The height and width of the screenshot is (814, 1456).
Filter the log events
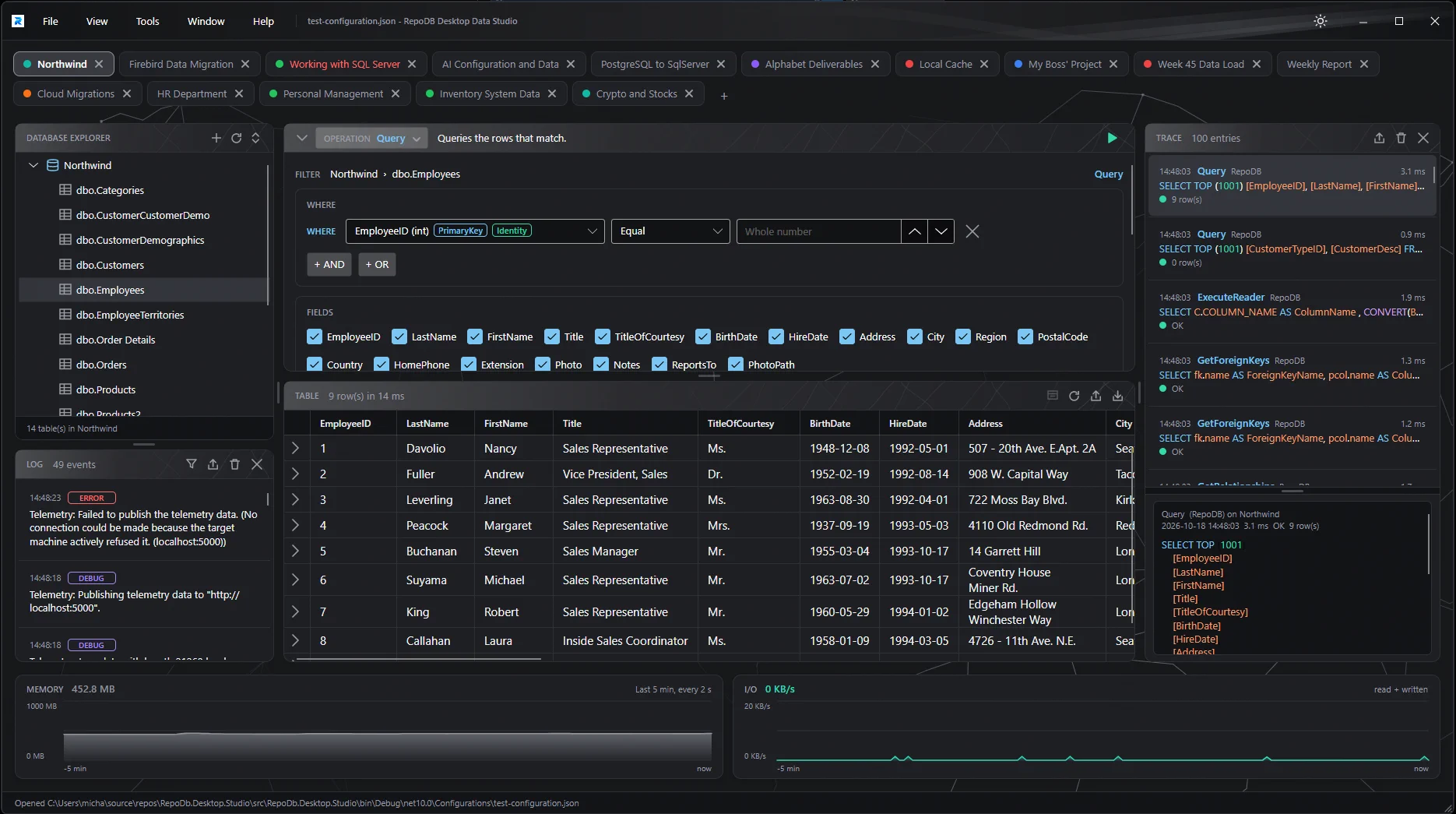point(192,464)
